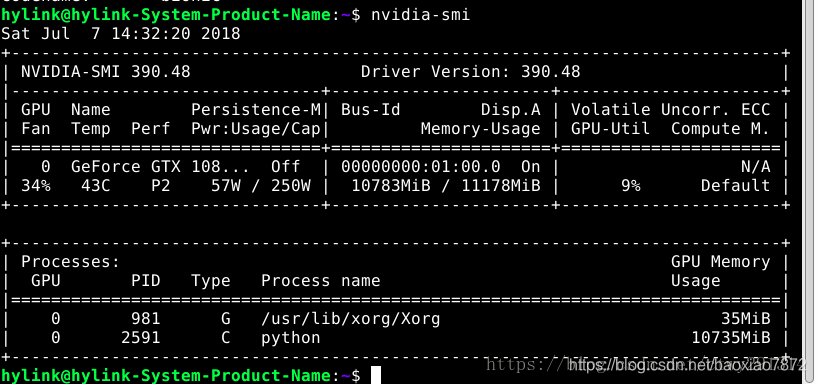Click PID 981 in process table

point(145,318)
